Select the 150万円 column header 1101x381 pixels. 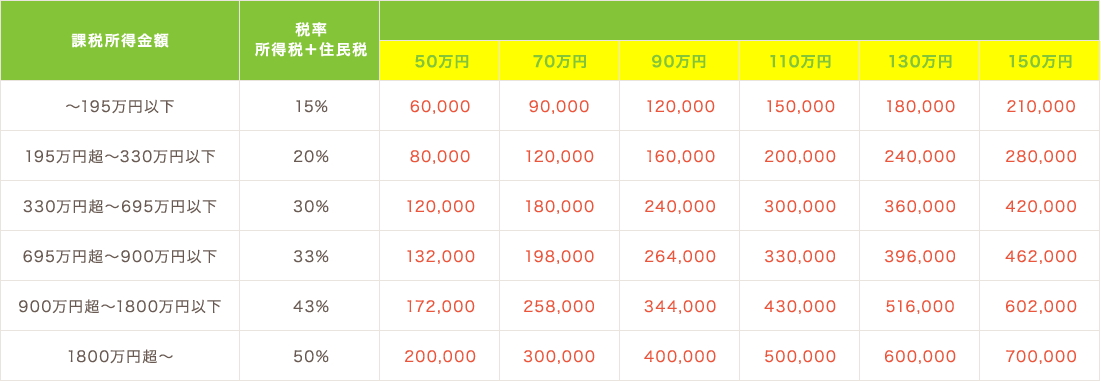click(x=1041, y=61)
